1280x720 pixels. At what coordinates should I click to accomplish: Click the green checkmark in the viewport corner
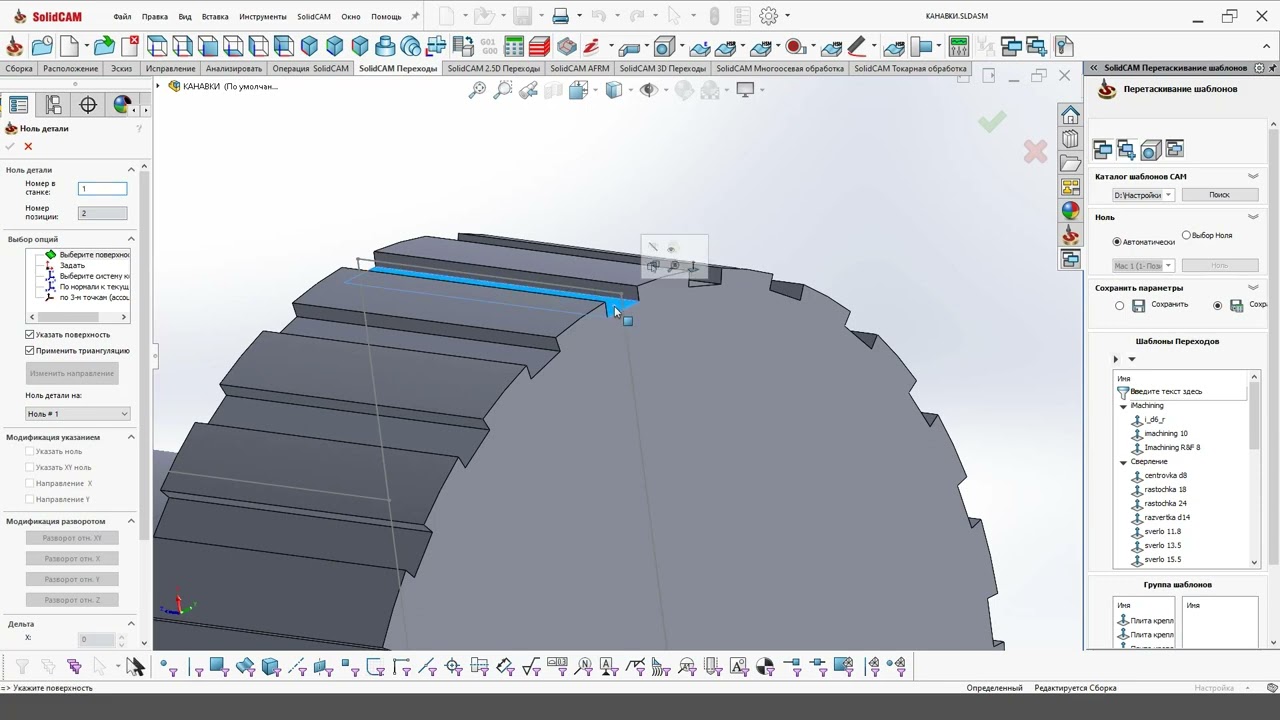[x=992, y=122]
